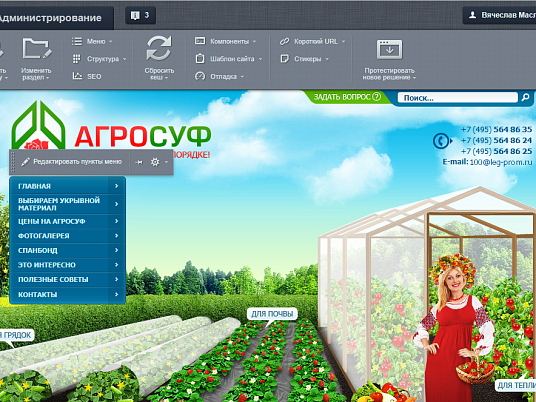This screenshot has width=536, height=402.
Task: Click the Стикеры note icon
Action: (x=284, y=59)
